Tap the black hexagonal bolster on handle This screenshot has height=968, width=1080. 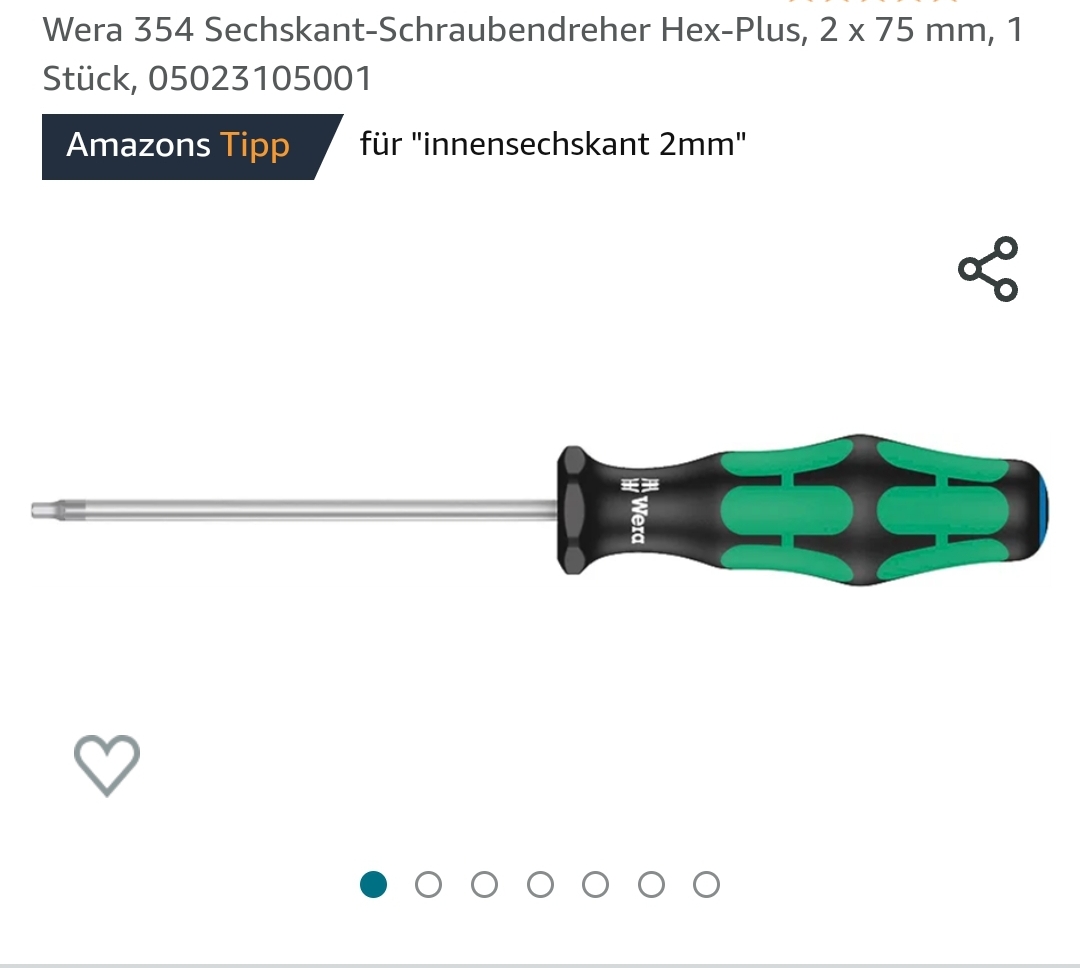coord(572,510)
